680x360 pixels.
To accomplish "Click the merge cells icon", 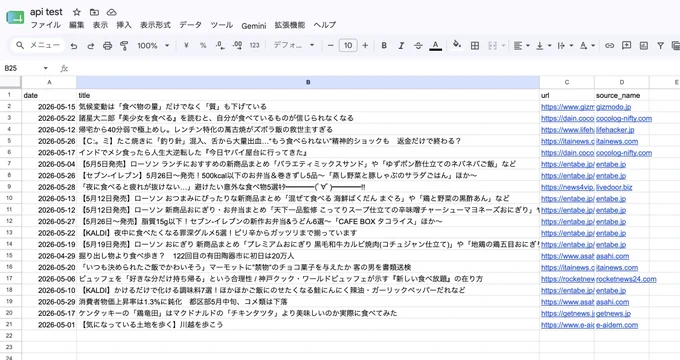I will pyautogui.click(x=492, y=46).
